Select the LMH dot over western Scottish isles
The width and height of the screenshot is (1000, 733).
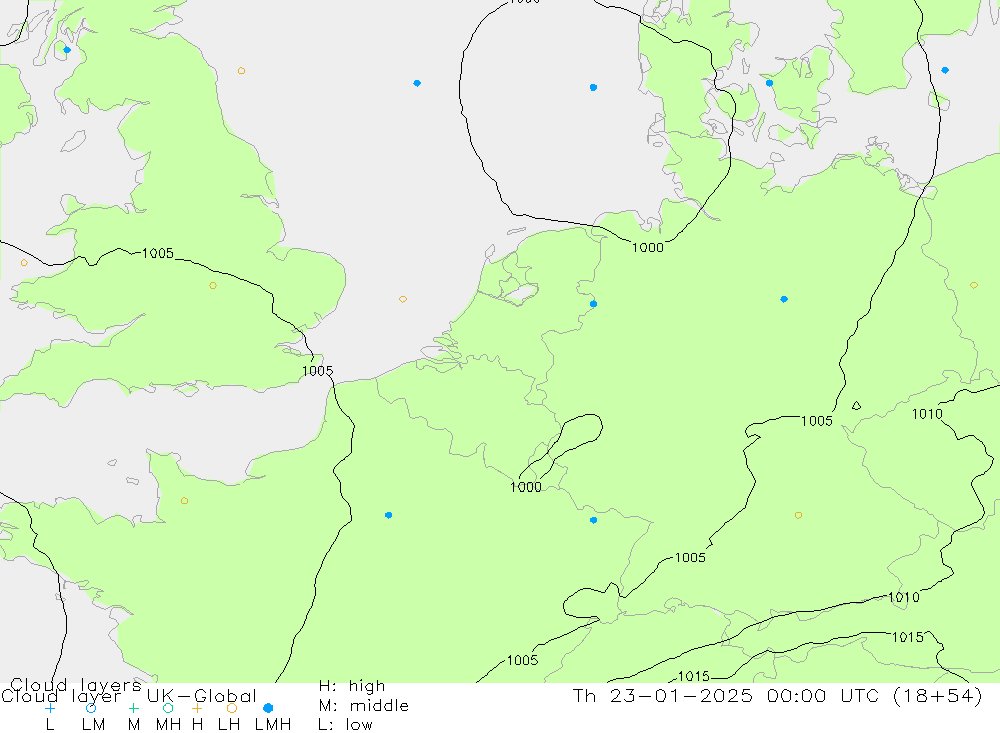pos(67,50)
